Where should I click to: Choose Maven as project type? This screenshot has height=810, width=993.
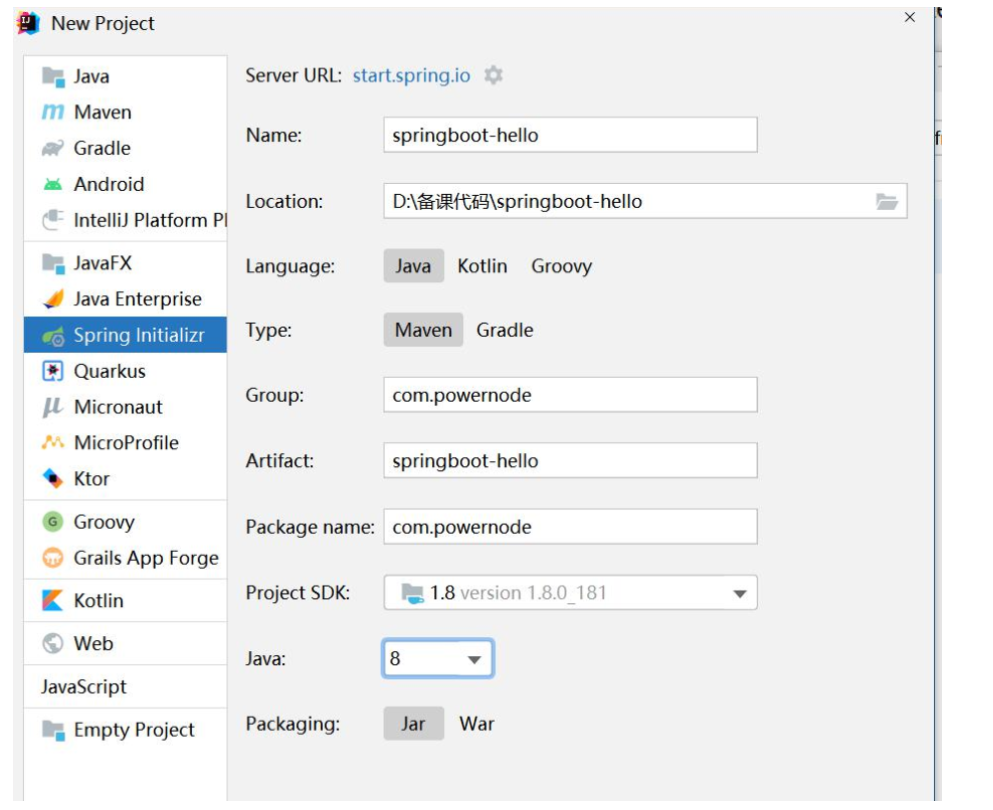coord(423,330)
